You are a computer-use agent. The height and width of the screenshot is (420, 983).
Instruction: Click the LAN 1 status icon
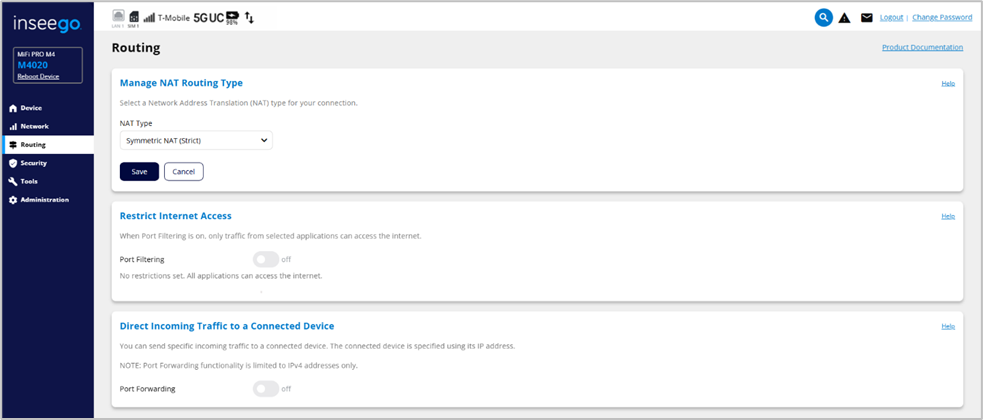coord(118,16)
